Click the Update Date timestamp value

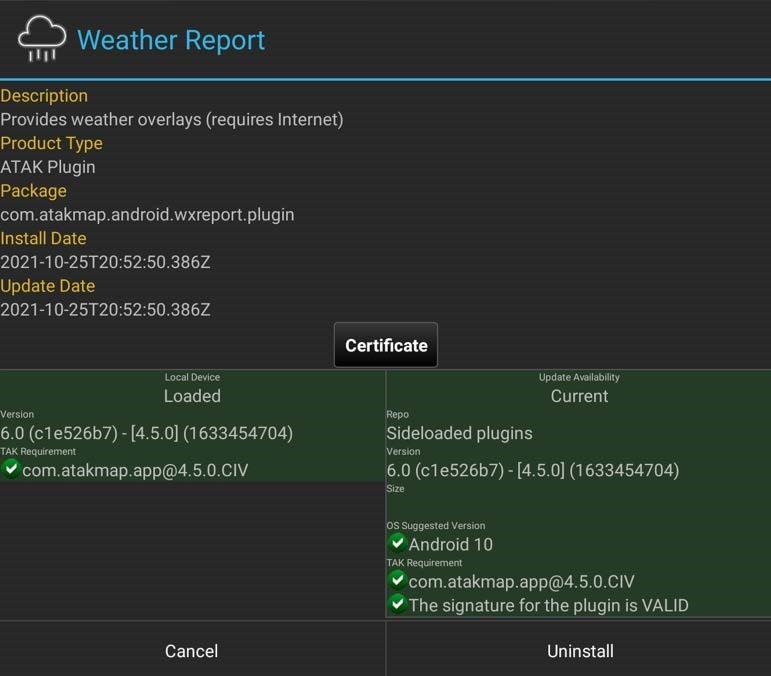105,310
